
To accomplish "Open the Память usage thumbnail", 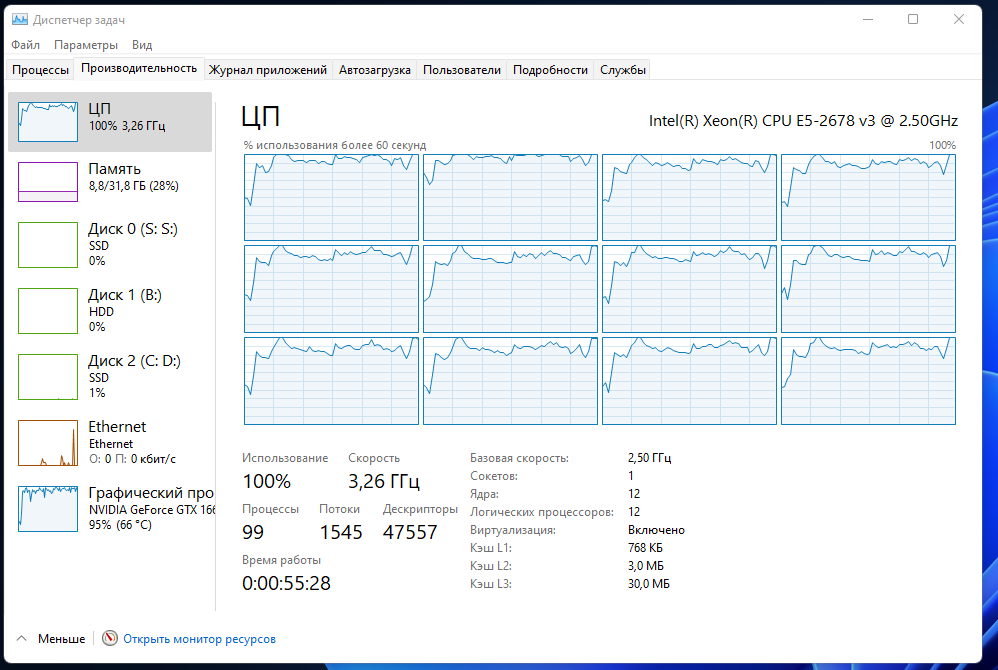I will pyautogui.click(x=48, y=182).
